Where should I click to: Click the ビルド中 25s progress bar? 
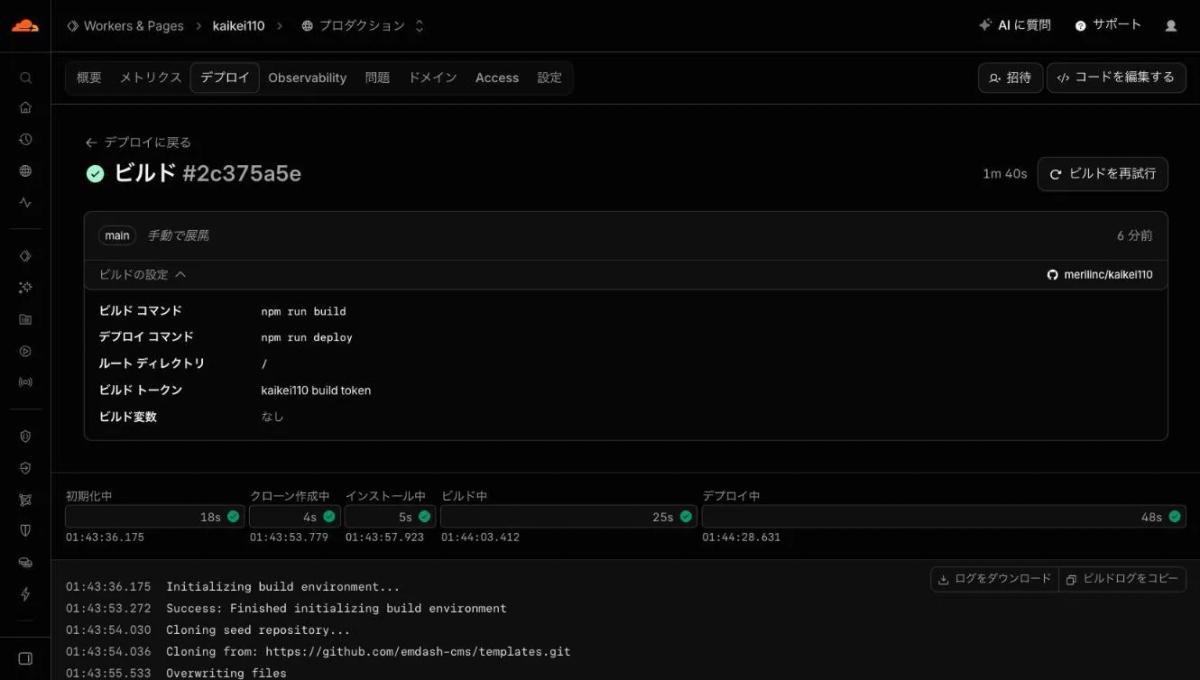[x=569, y=517]
